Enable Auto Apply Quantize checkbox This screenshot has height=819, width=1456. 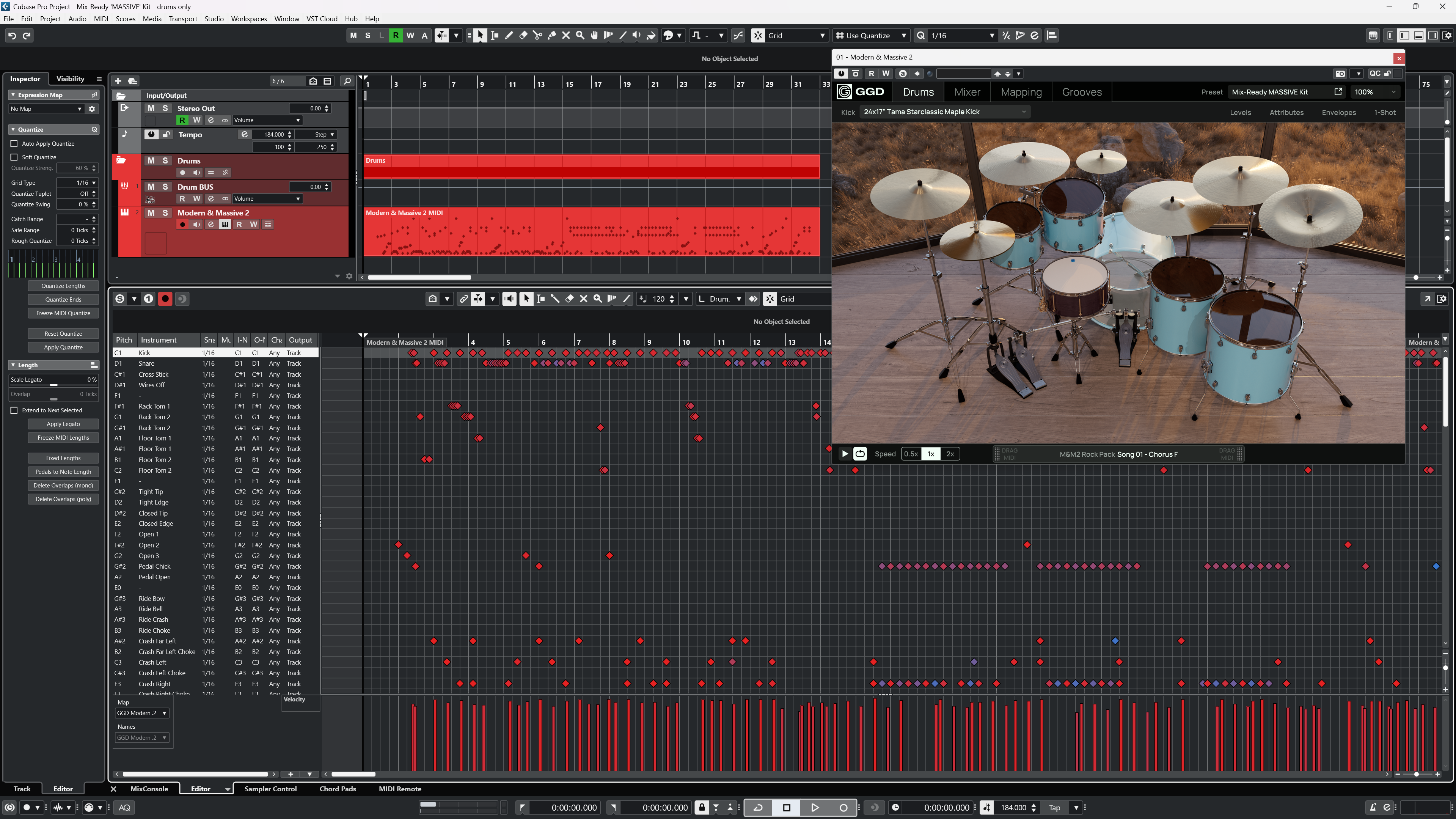[14, 143]
